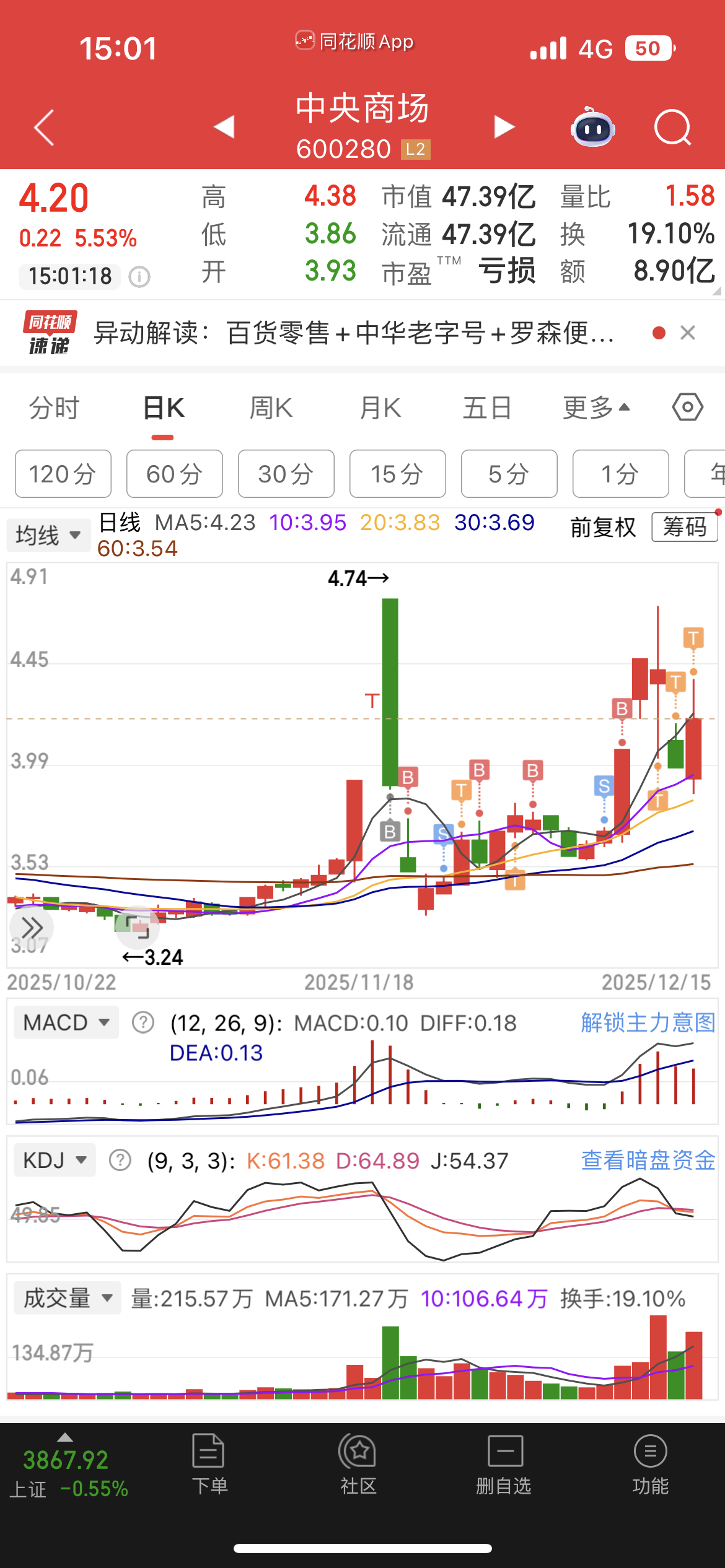725x1568 pixels.
Task: Switch to 月K tab
Action: pyautogui.click(x=380, y=408)
